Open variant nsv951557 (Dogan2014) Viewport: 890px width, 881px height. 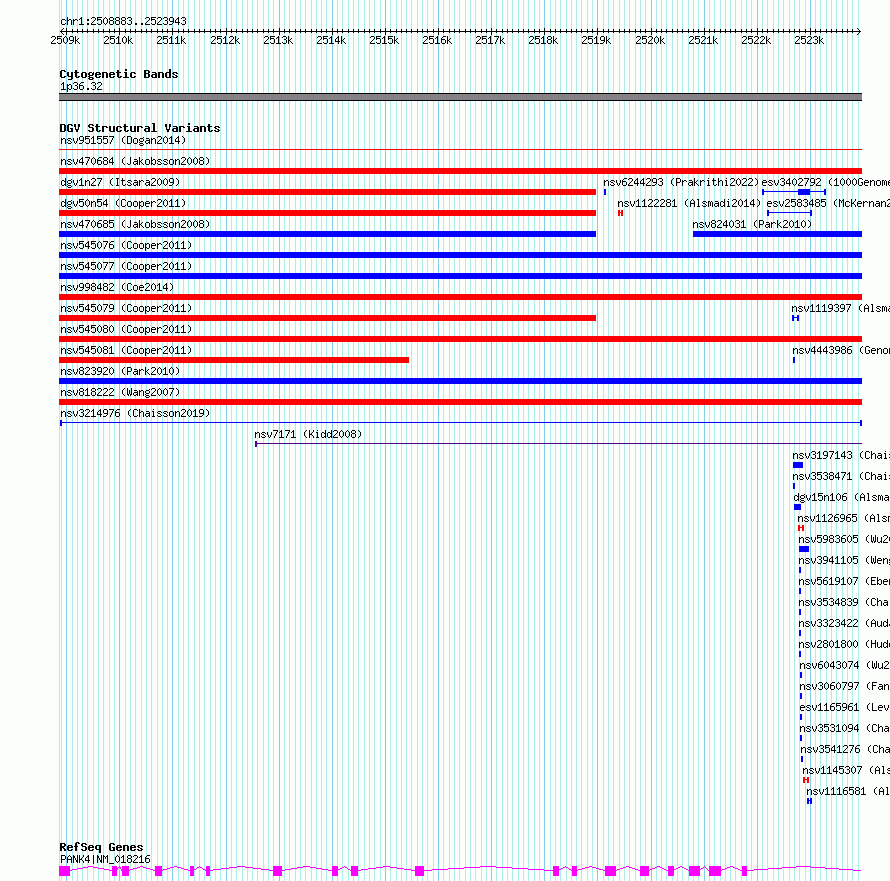123,140
